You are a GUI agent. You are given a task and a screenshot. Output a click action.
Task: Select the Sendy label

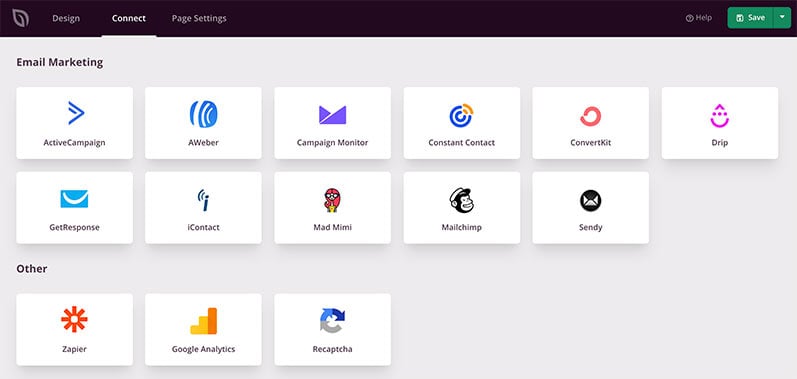point(591,227)
